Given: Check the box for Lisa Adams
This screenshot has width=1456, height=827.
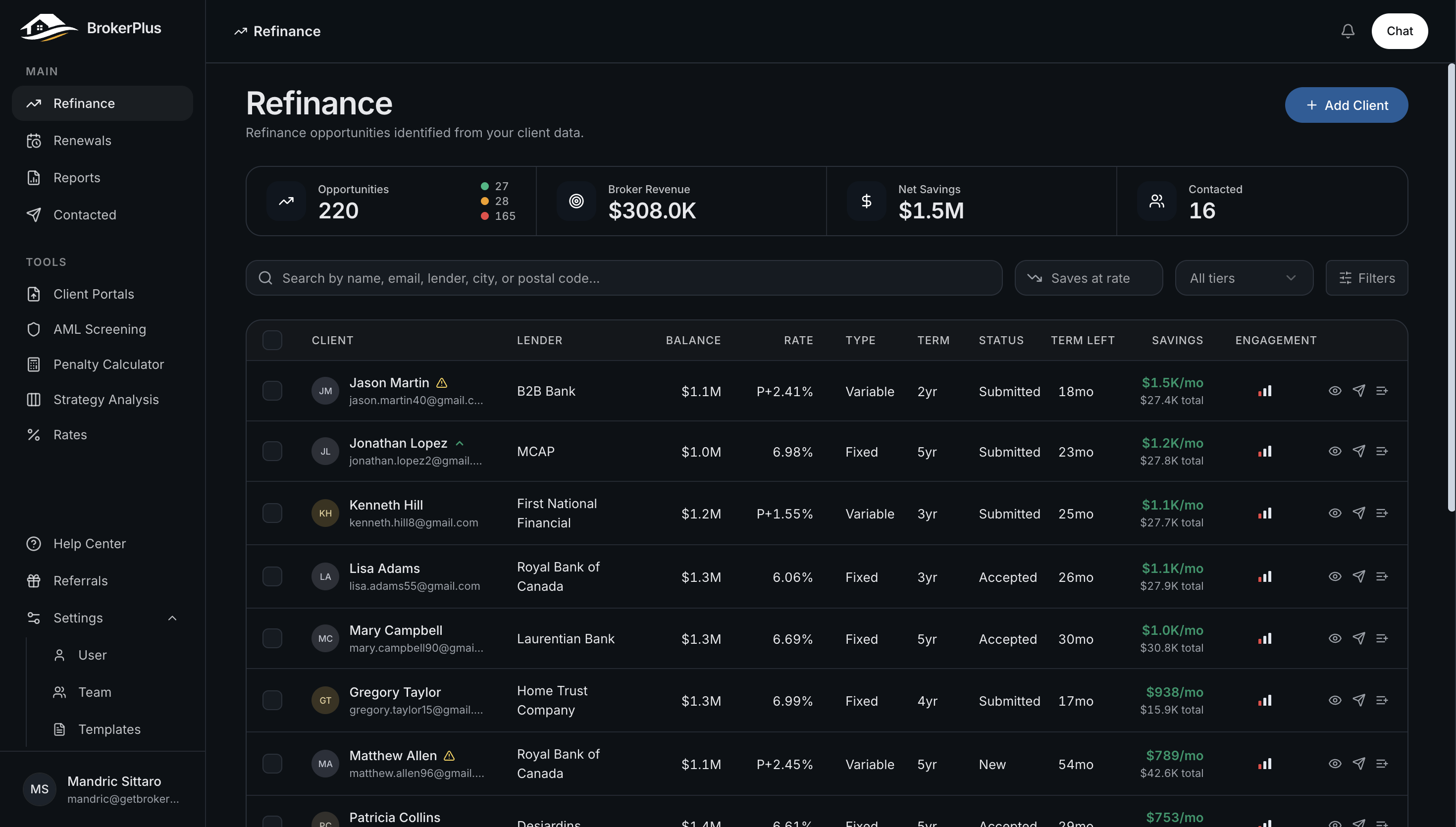Looking at the screenshot, I should click(272, 576).
